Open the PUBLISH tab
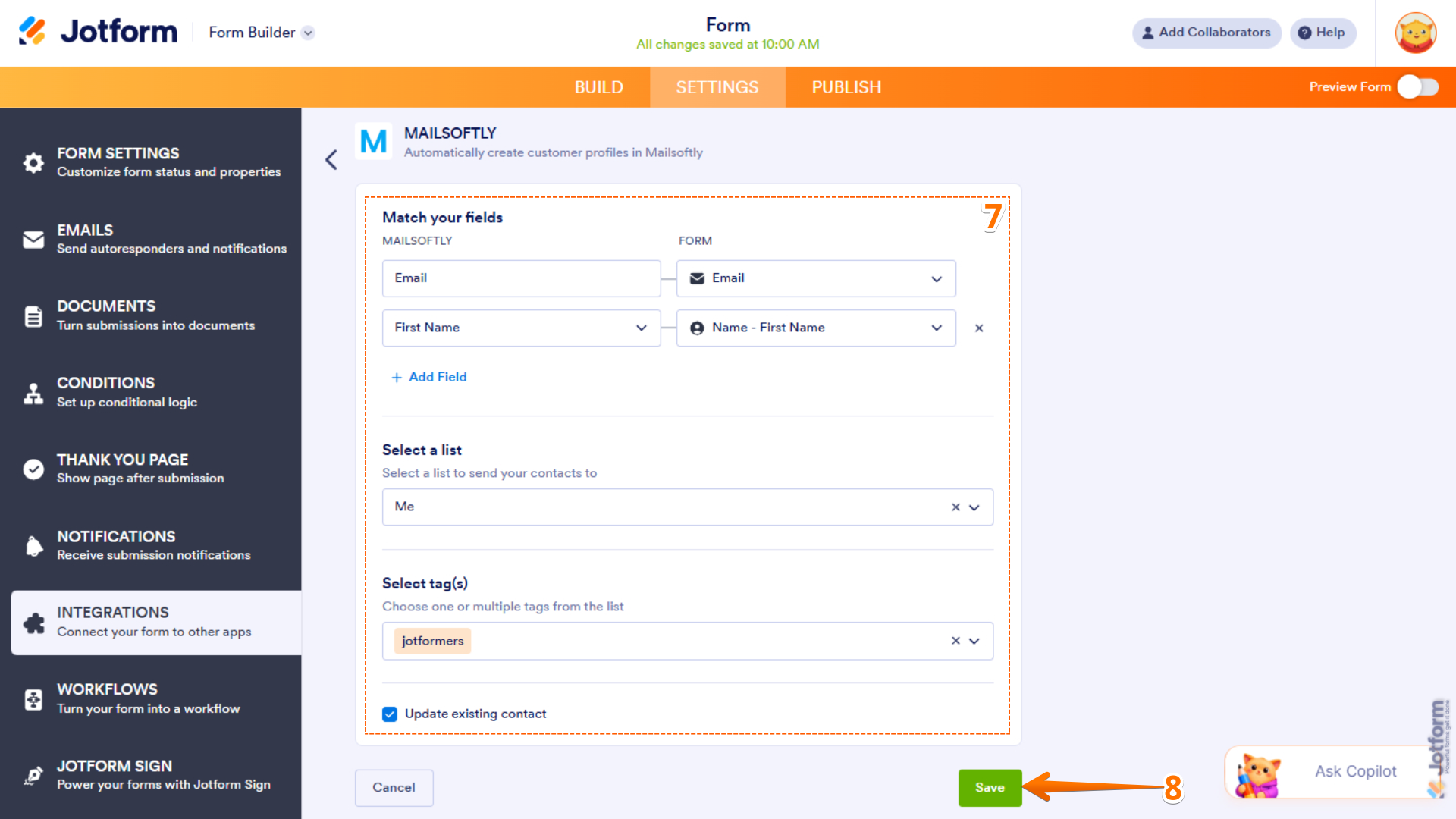Image resolution: width=1456 pixels, height=819 pixels. click(x=846, y=87)
